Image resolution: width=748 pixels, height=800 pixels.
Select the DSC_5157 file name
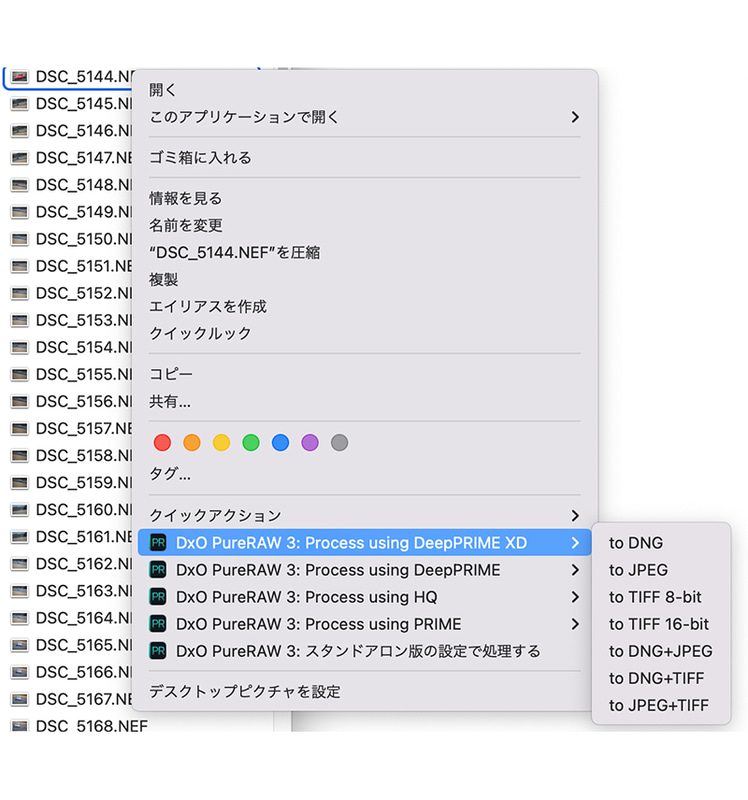tap(84, 429)
